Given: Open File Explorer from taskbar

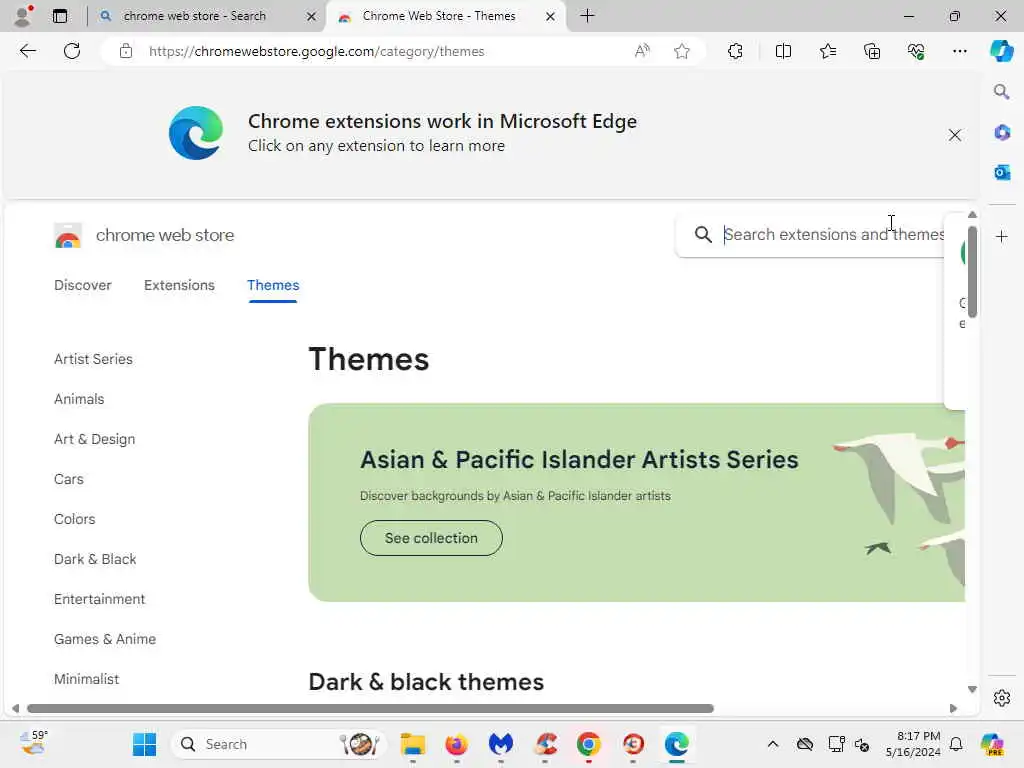Looking at the screenshot, I should (x=413, y=744).
